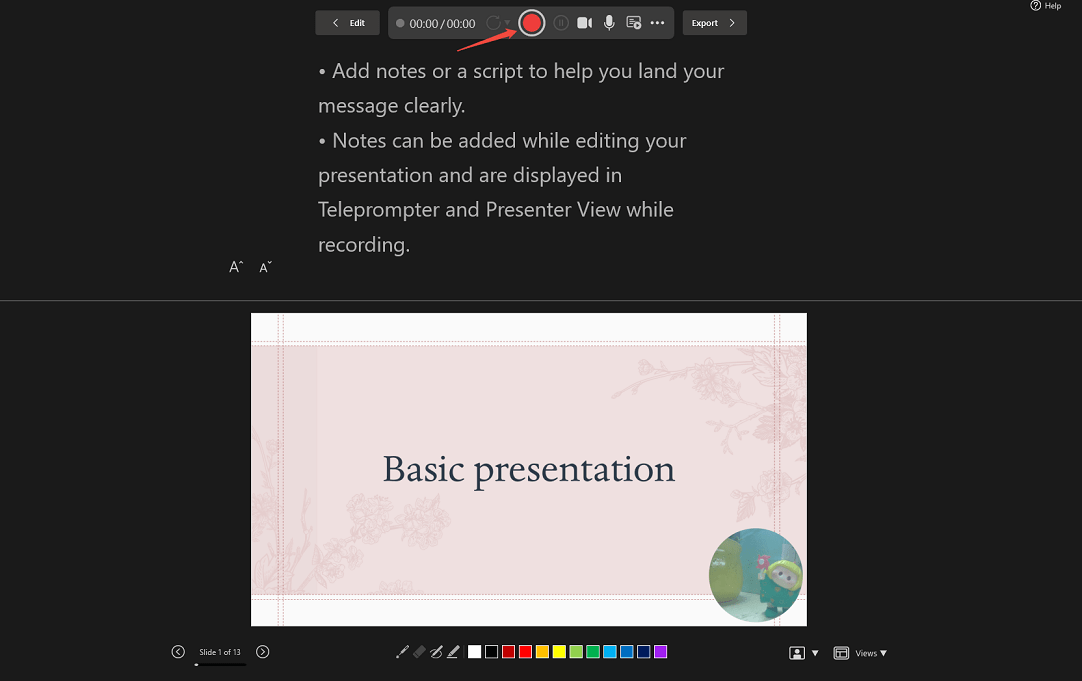Image resolution: width=1082 pixels, height=681 pixels.
Task: Open teleprompter notes settings icon
Action: click(634, 22)
